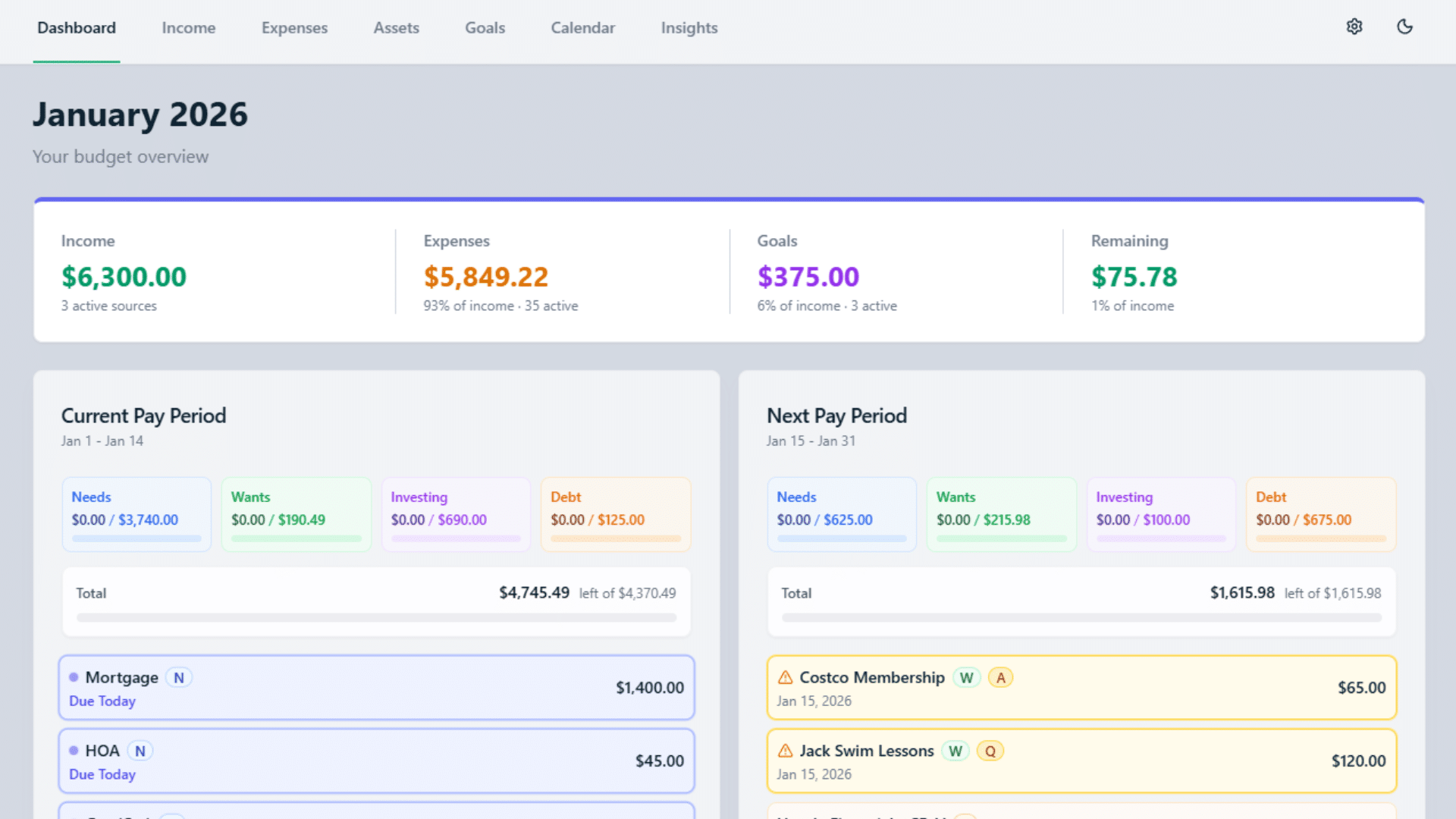This screenshot has width=1456, height=819.
Task: Open the settings gear icon
Action: 1354,27
